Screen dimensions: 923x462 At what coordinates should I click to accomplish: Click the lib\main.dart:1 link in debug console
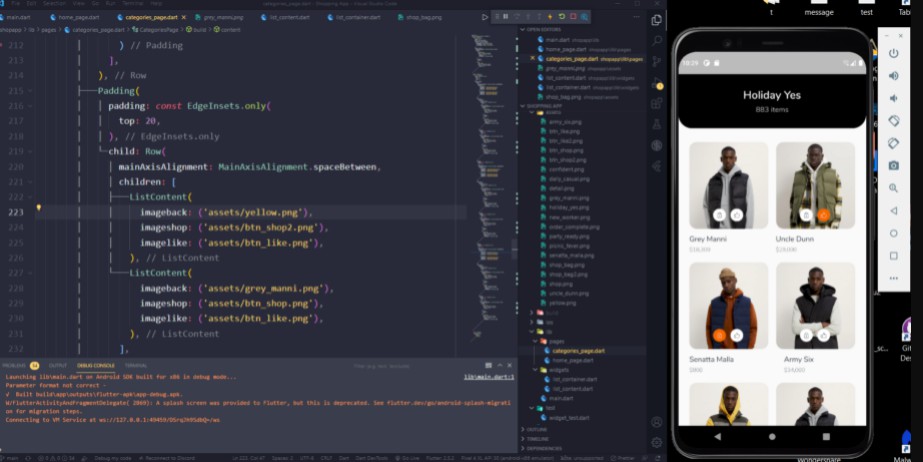[x=489, y=377]
